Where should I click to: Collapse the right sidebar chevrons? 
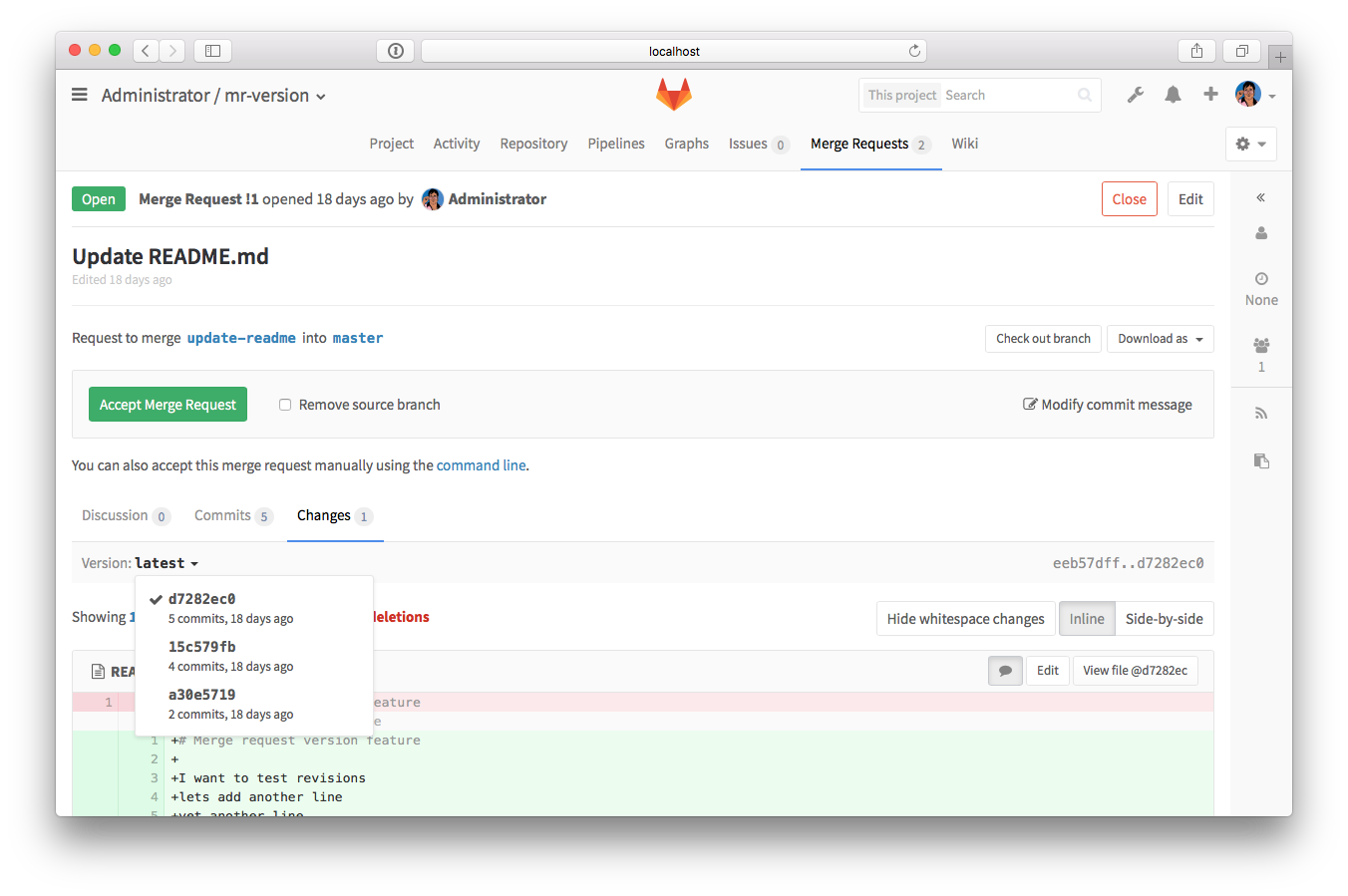coord(1260,197)
